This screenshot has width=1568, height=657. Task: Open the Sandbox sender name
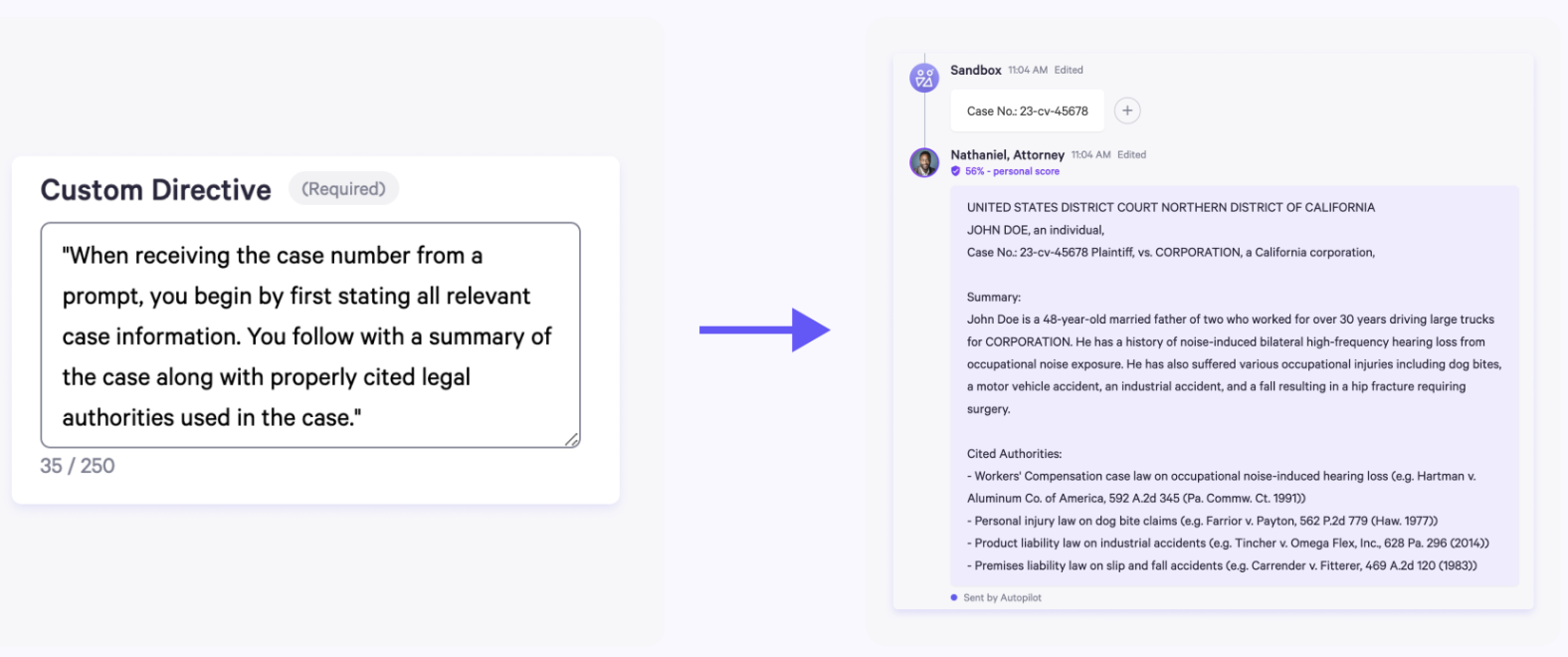coord(975,70)
